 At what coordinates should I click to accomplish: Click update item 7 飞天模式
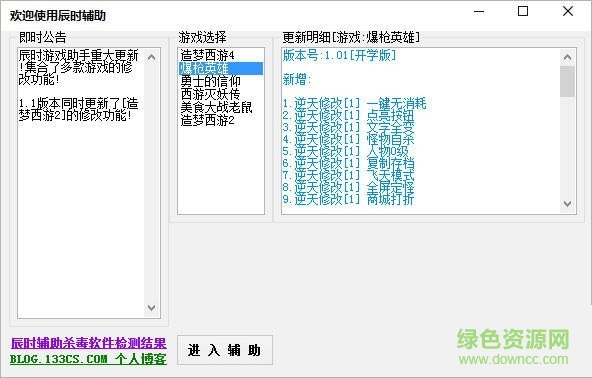tap(348, 175)
